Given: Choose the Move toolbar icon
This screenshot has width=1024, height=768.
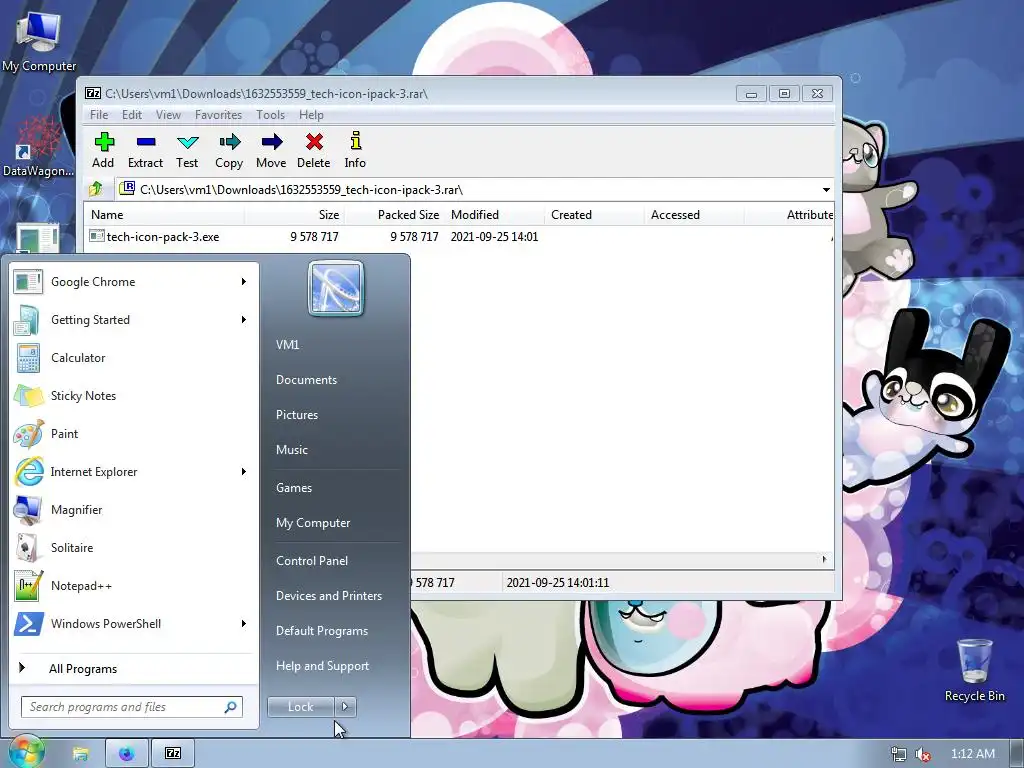Looking at the screenshot, I should tap(271, 151).
